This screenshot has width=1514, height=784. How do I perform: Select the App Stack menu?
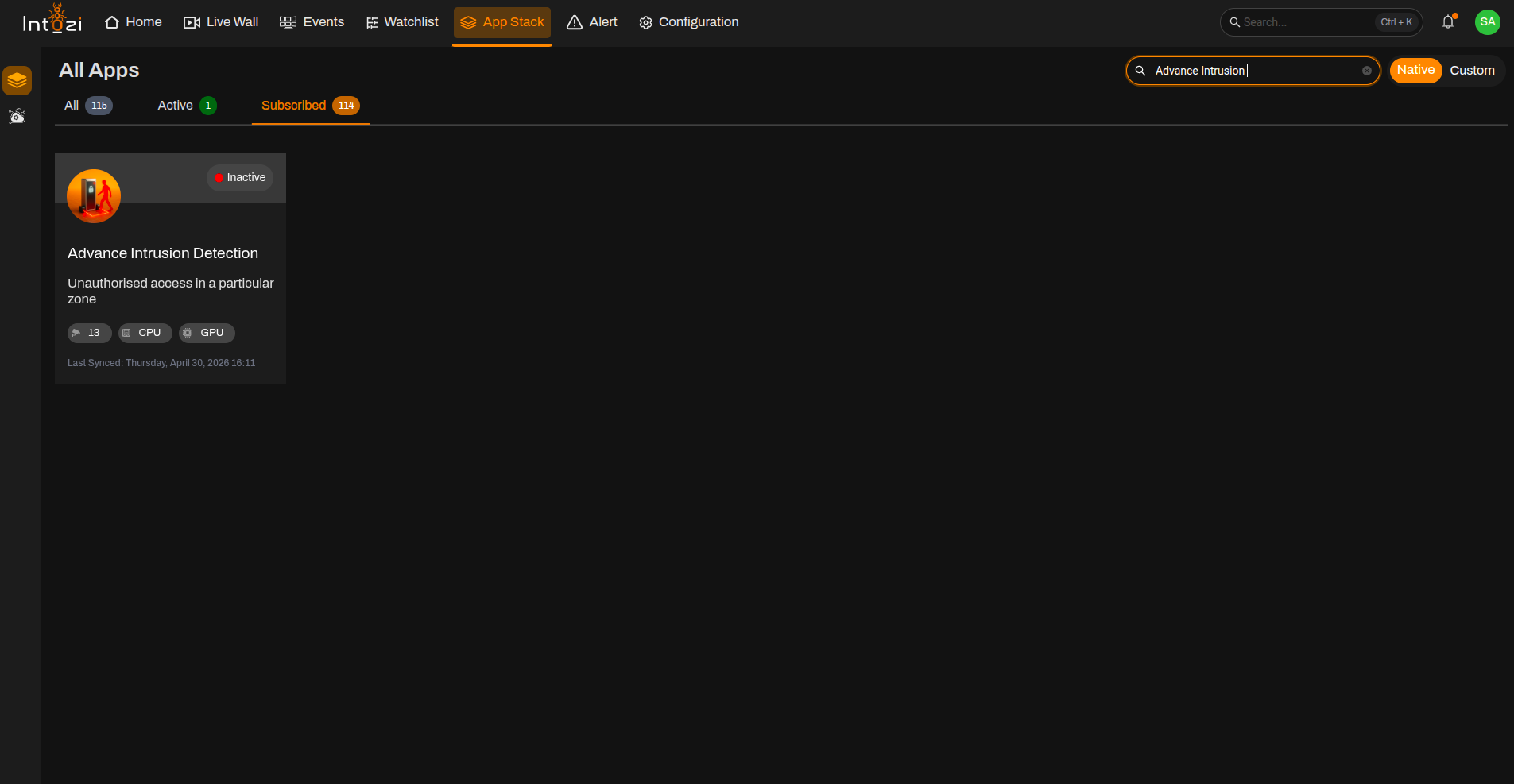[502, 22]
